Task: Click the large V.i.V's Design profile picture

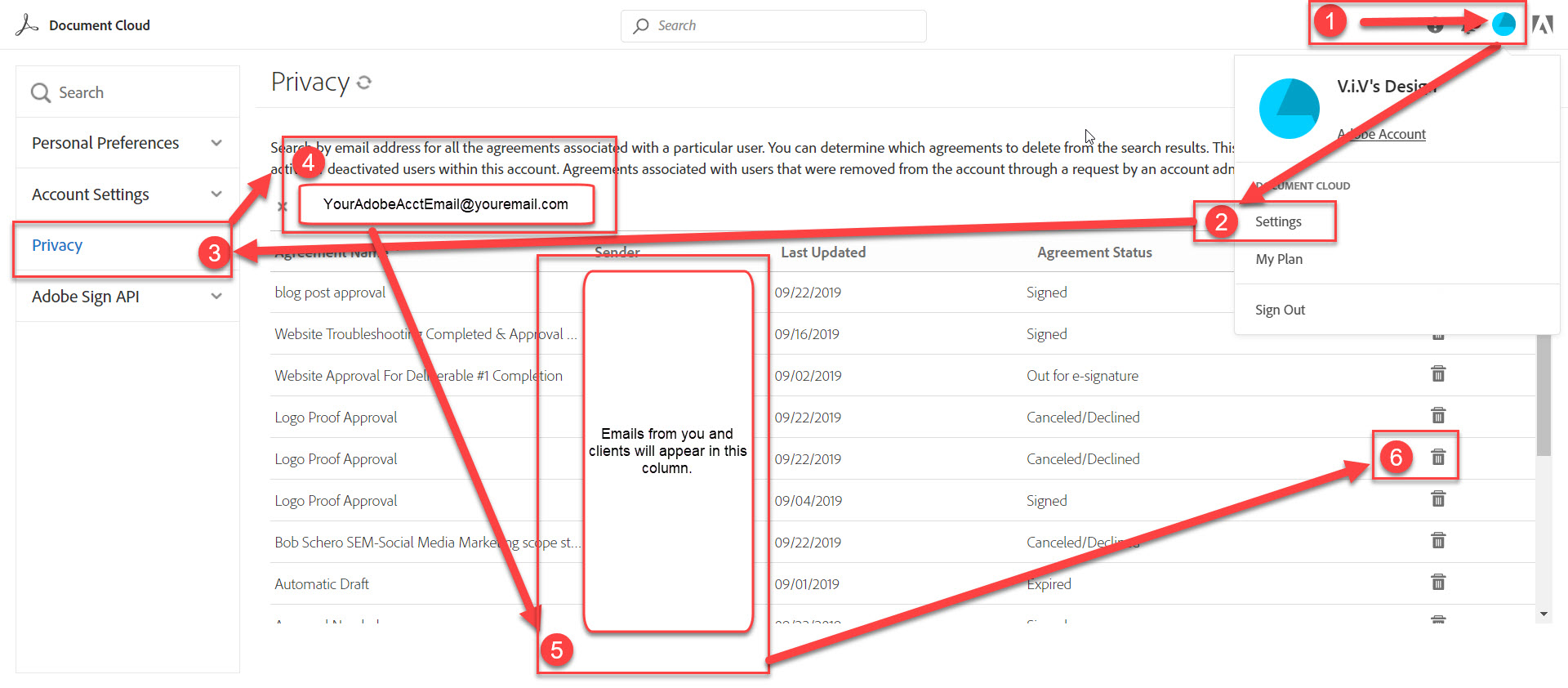Action: pos(1290,109)
